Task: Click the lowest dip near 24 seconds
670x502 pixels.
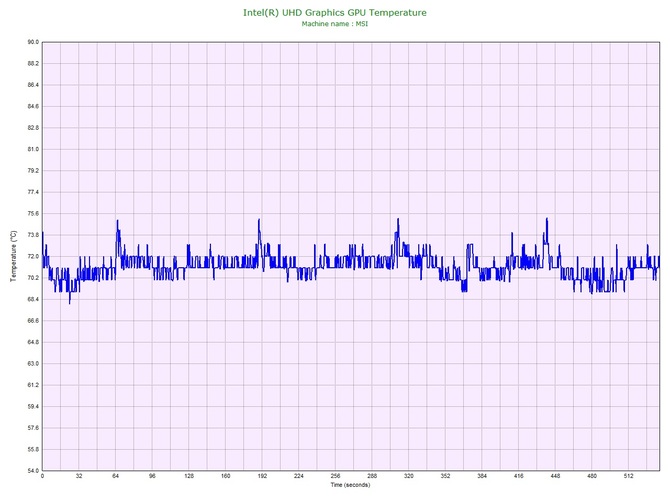Action: click(x=70, y=302)
